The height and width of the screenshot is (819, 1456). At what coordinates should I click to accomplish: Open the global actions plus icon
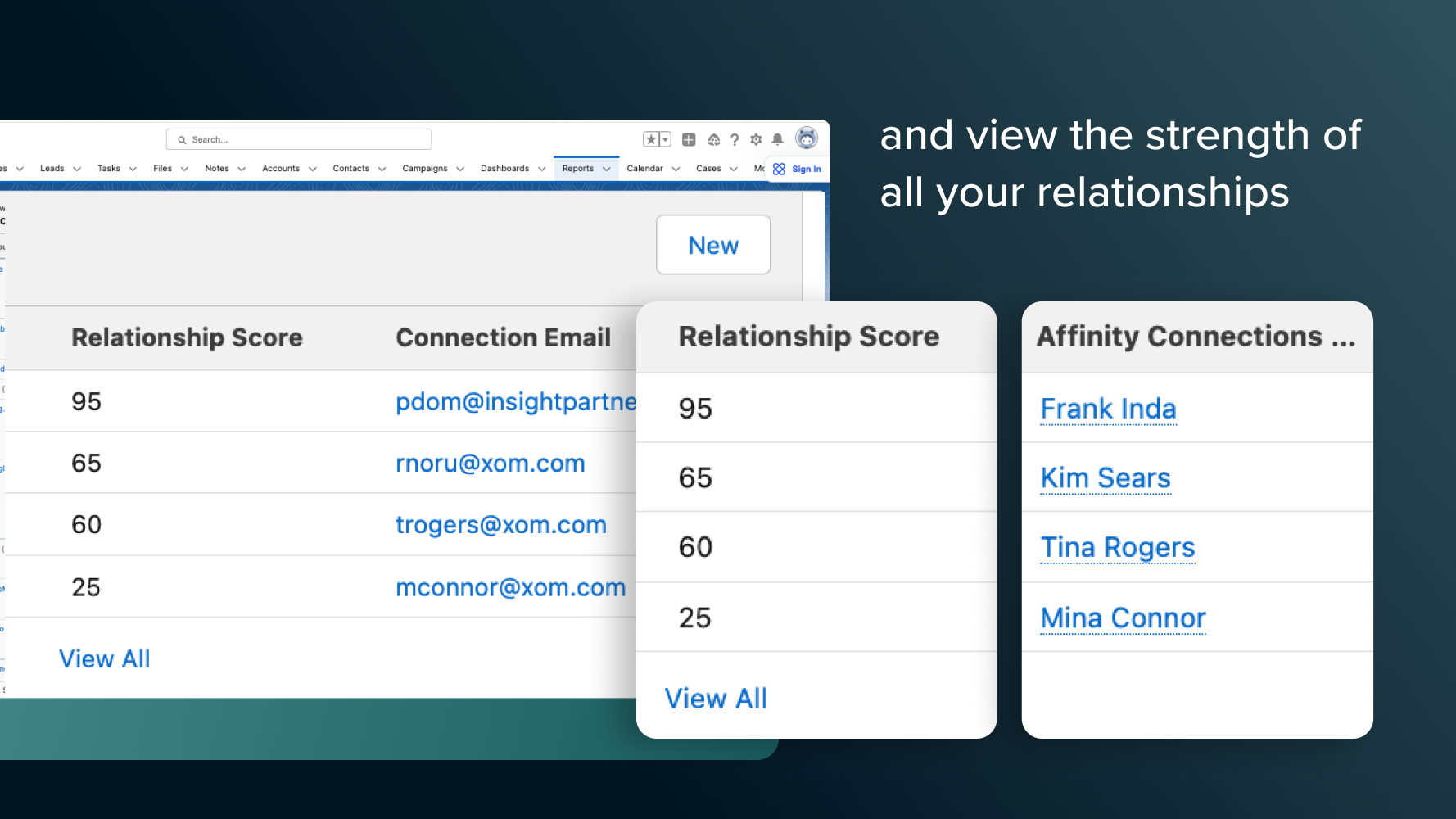689,140
